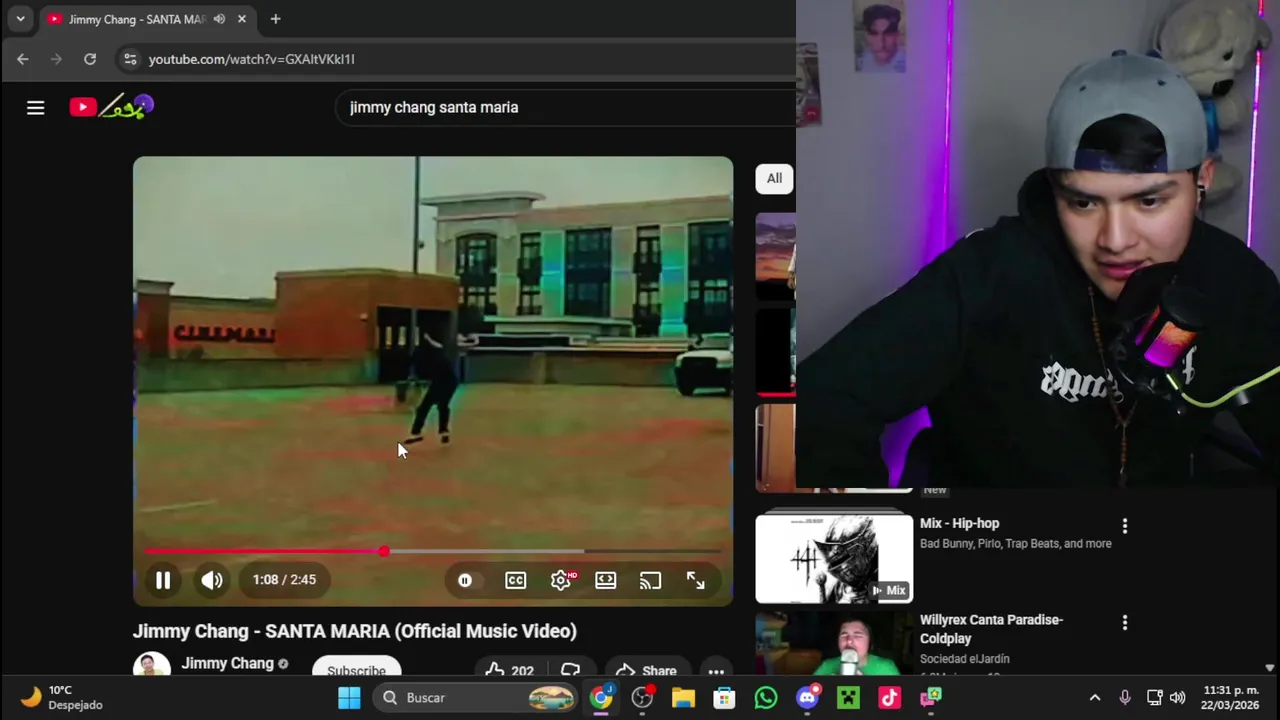Reload the YouTube page
The image size is (1280, 720).
tap(90, 59)
